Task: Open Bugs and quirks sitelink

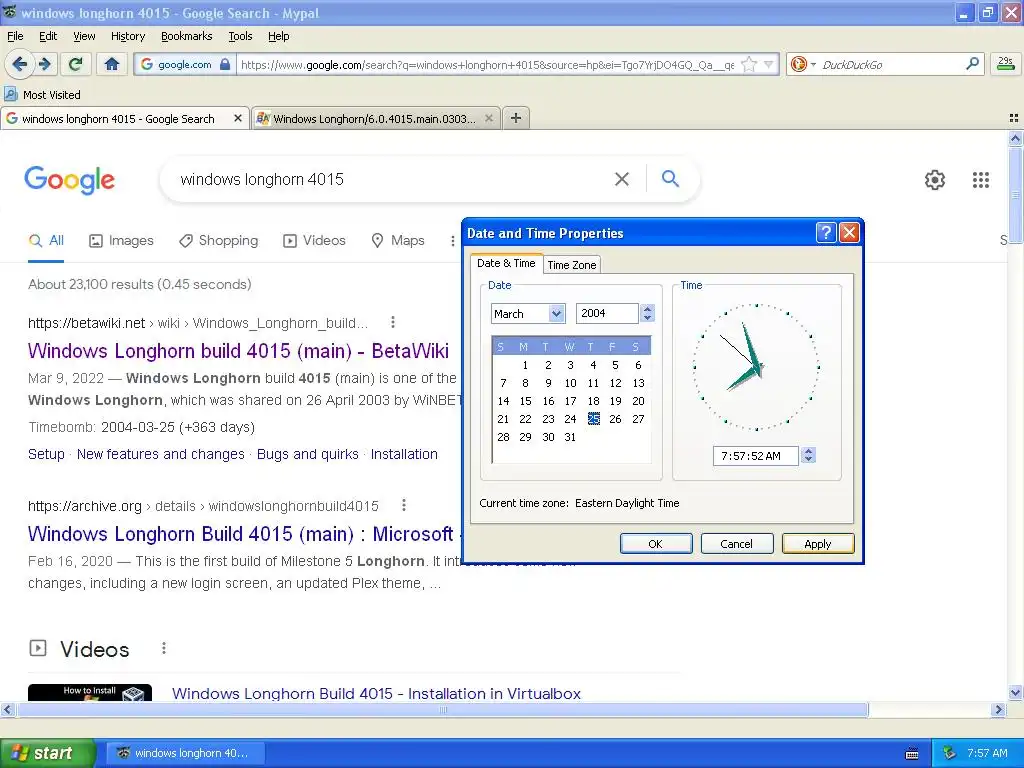Action: click(x=308, y=454)
